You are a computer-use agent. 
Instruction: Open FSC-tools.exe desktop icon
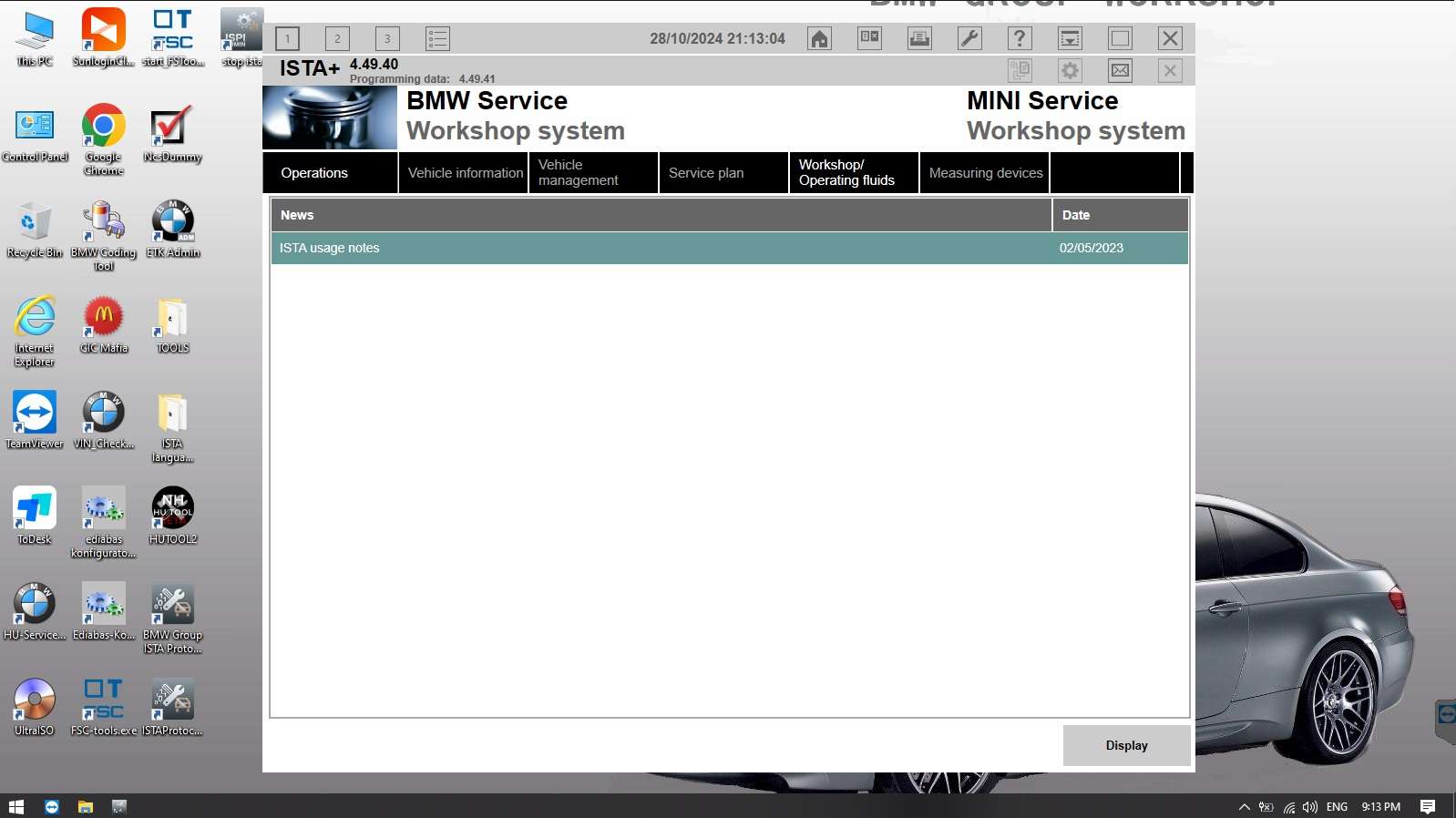[104, 708]
